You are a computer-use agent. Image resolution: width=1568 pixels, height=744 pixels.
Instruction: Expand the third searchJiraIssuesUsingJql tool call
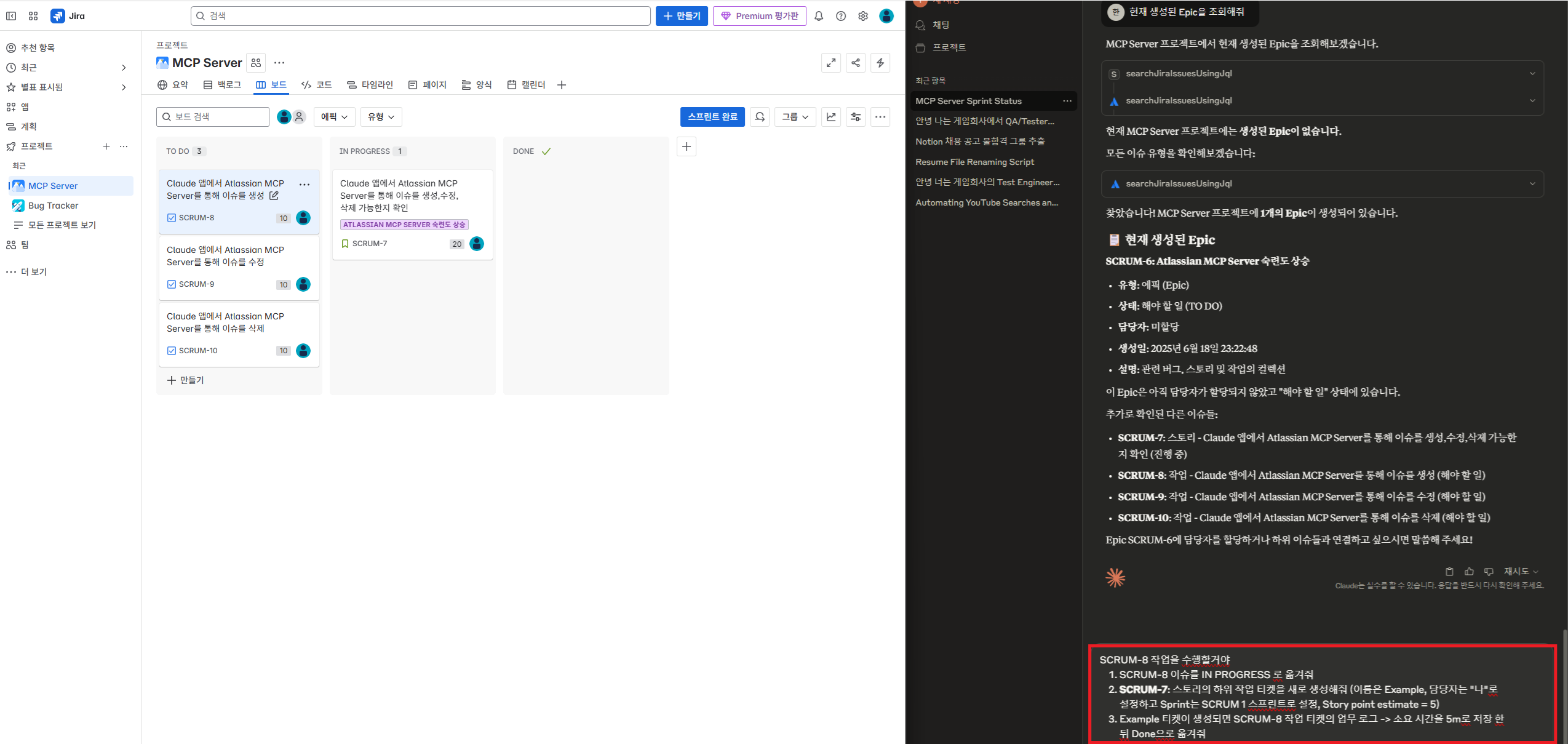(1323, 184)
